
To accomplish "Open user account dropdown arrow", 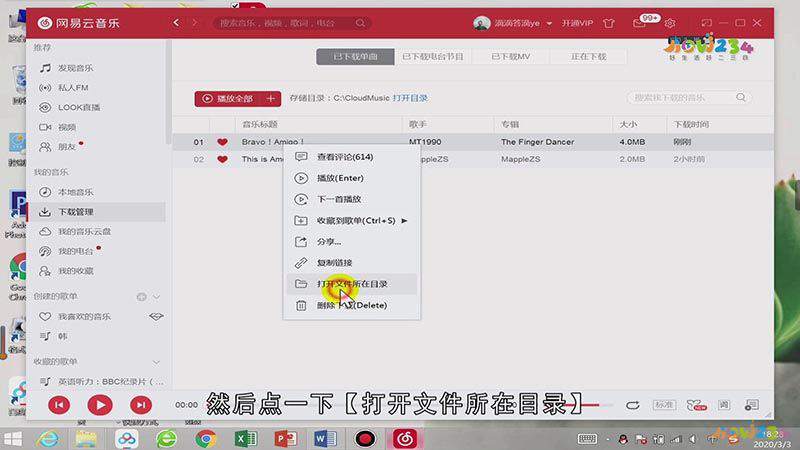I will pyautogui.click(x=549, y=23).
